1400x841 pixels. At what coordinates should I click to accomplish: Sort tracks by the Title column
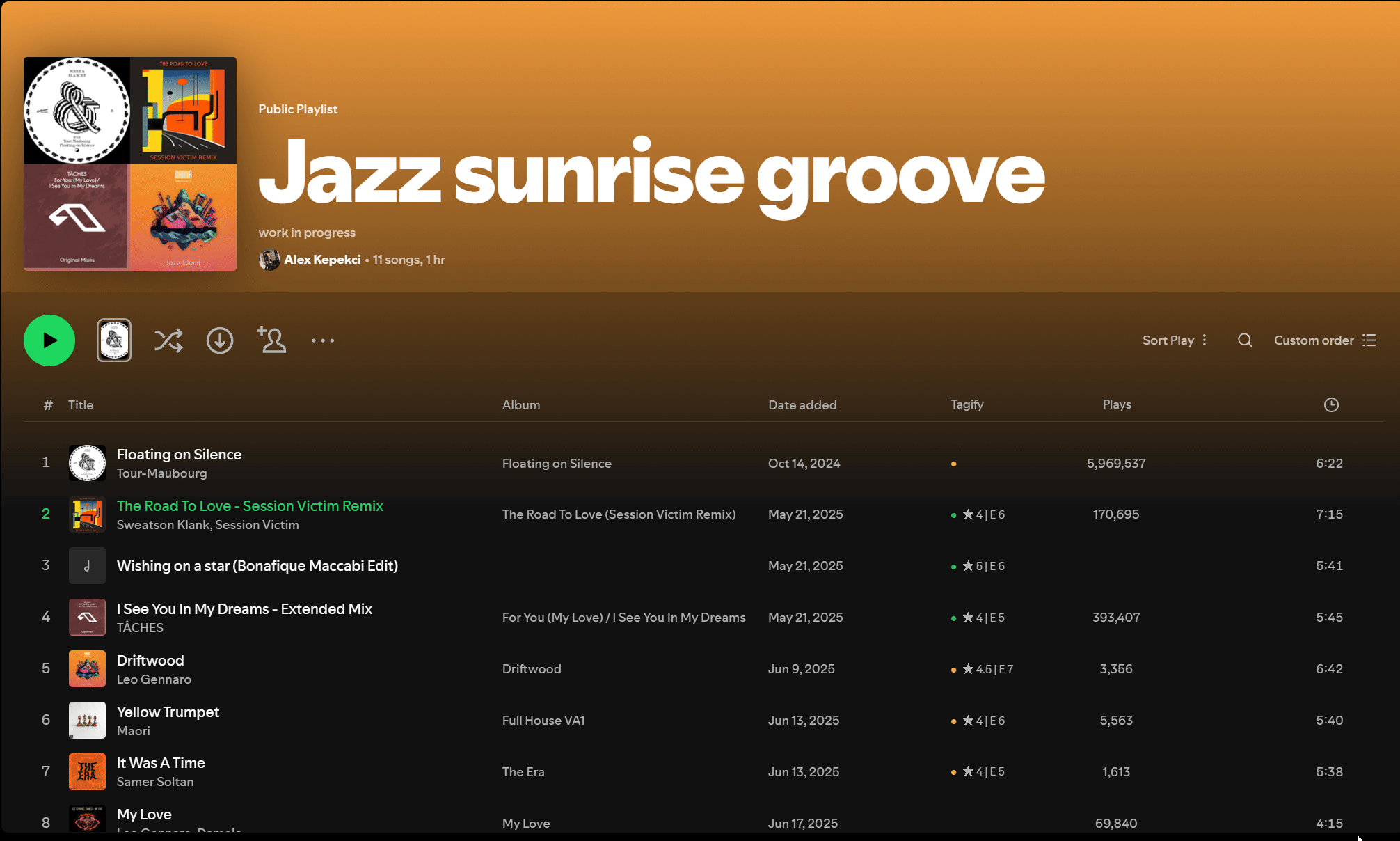pos(81,405)
